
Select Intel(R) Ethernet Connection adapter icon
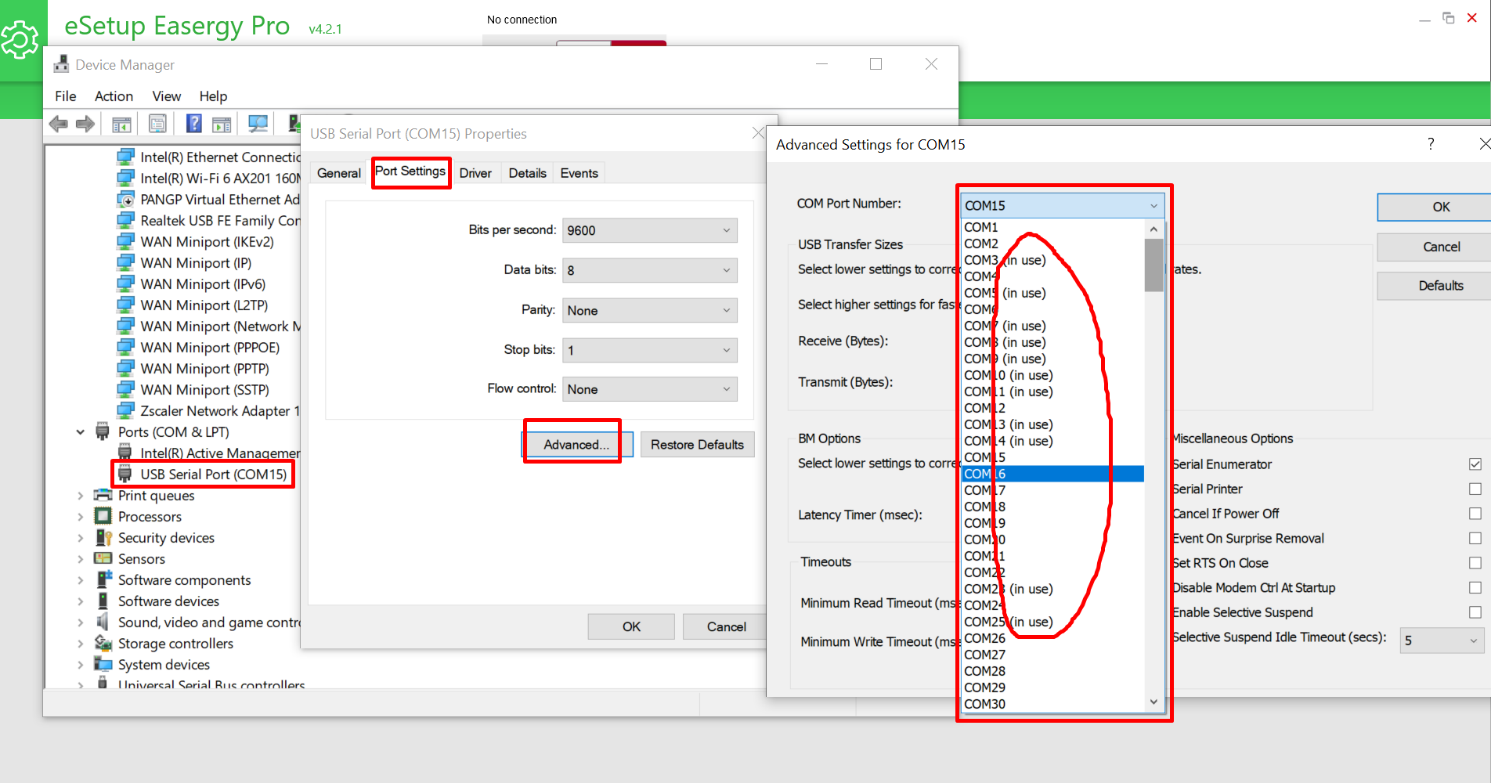125,157
